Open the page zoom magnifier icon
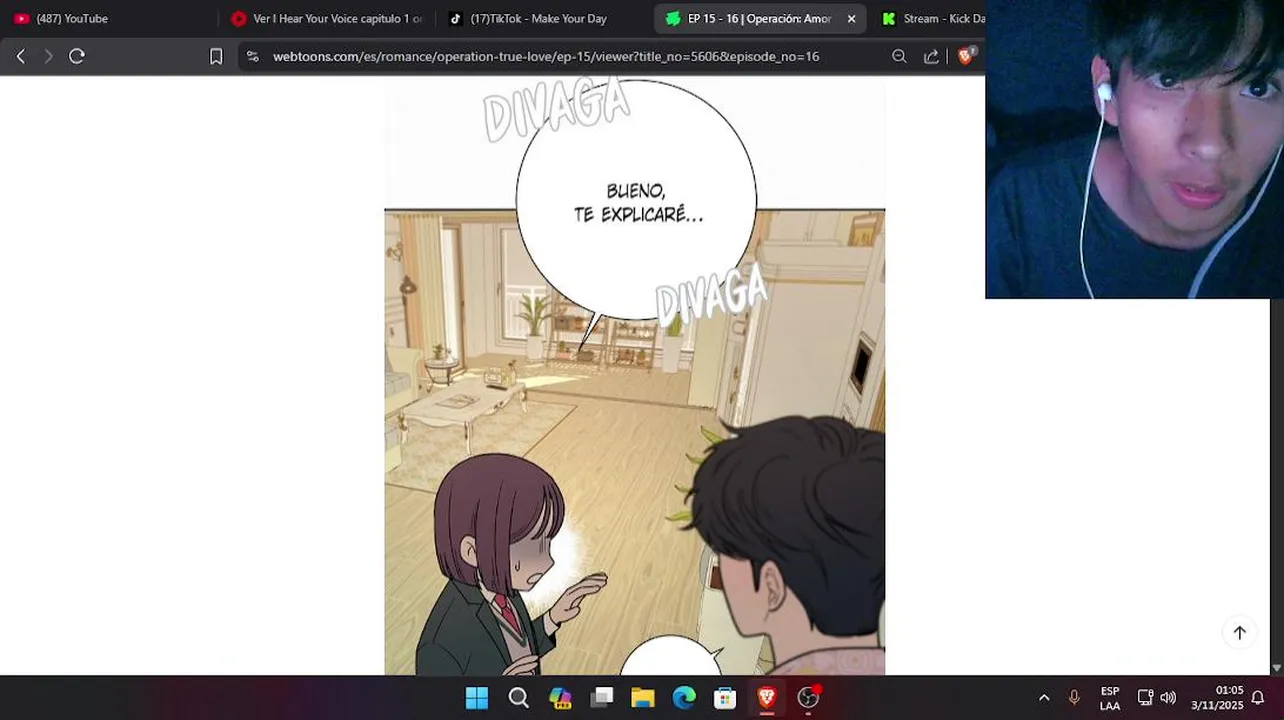Image resolution: width=1284 pixels, height=720 pixels. click(x=899, y=56)
